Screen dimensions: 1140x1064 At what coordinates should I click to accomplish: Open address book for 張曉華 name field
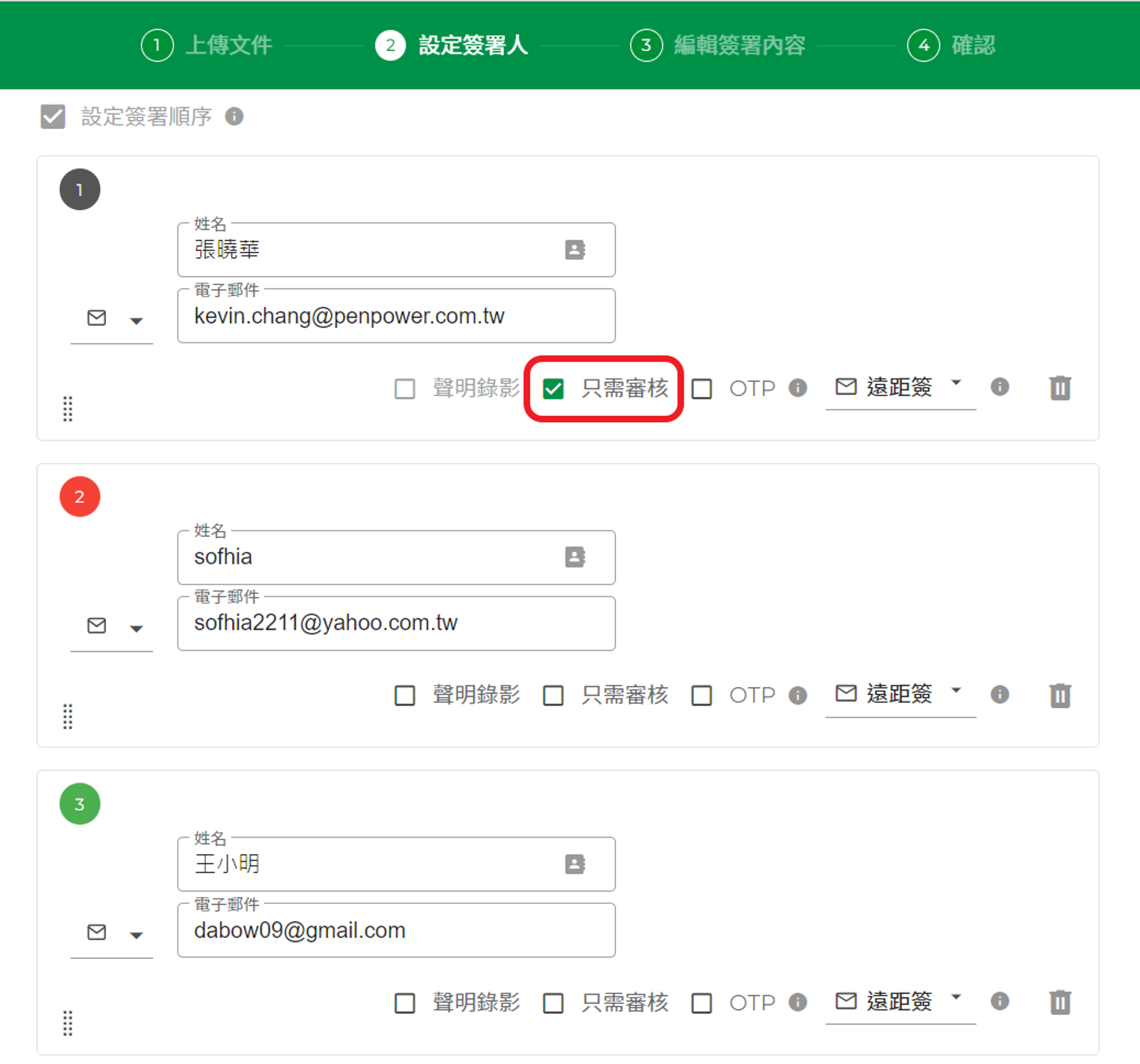click(x=575, y=250)
